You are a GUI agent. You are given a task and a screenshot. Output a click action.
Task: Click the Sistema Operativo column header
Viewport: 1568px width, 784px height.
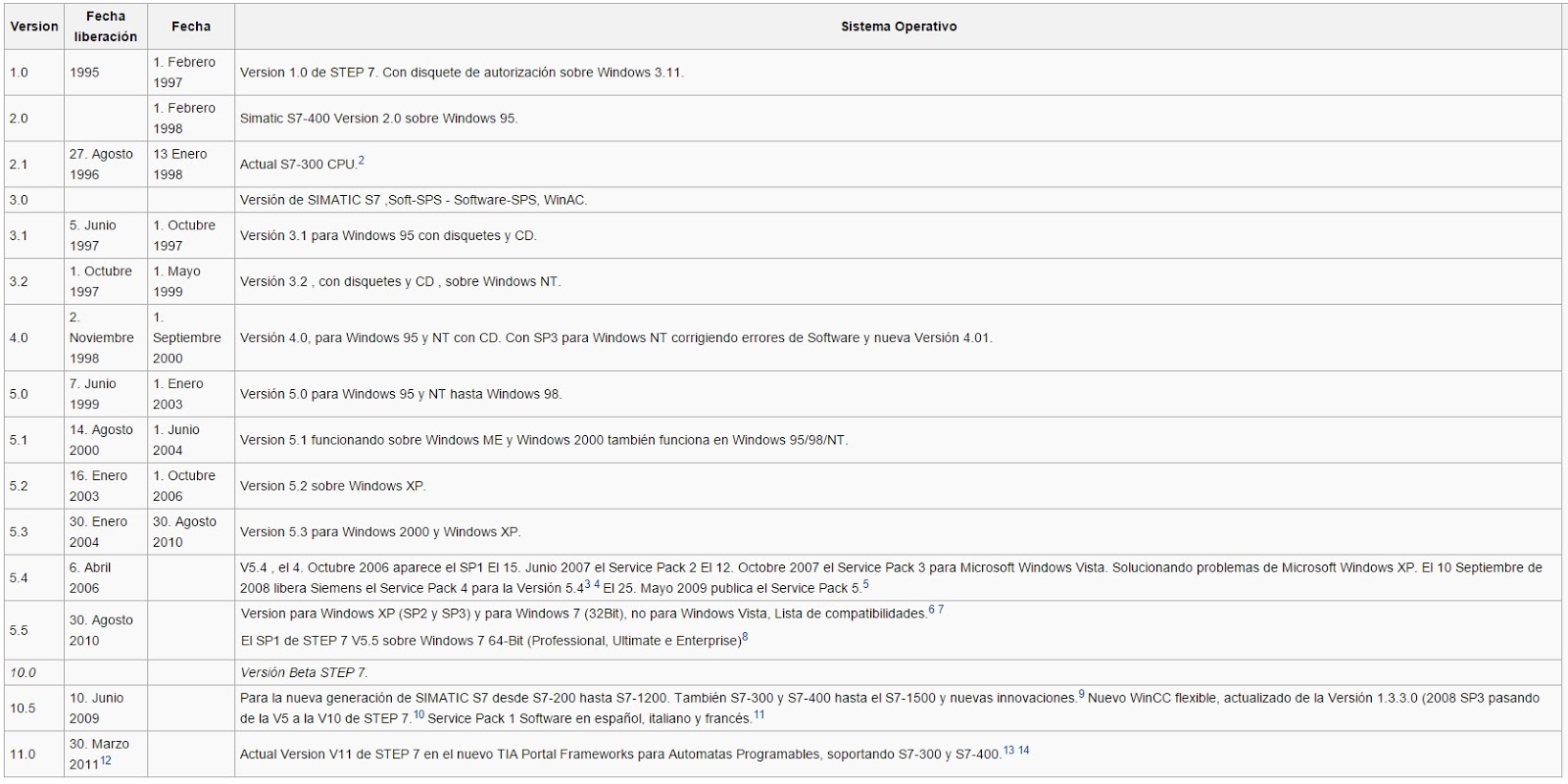pos(899,26)
